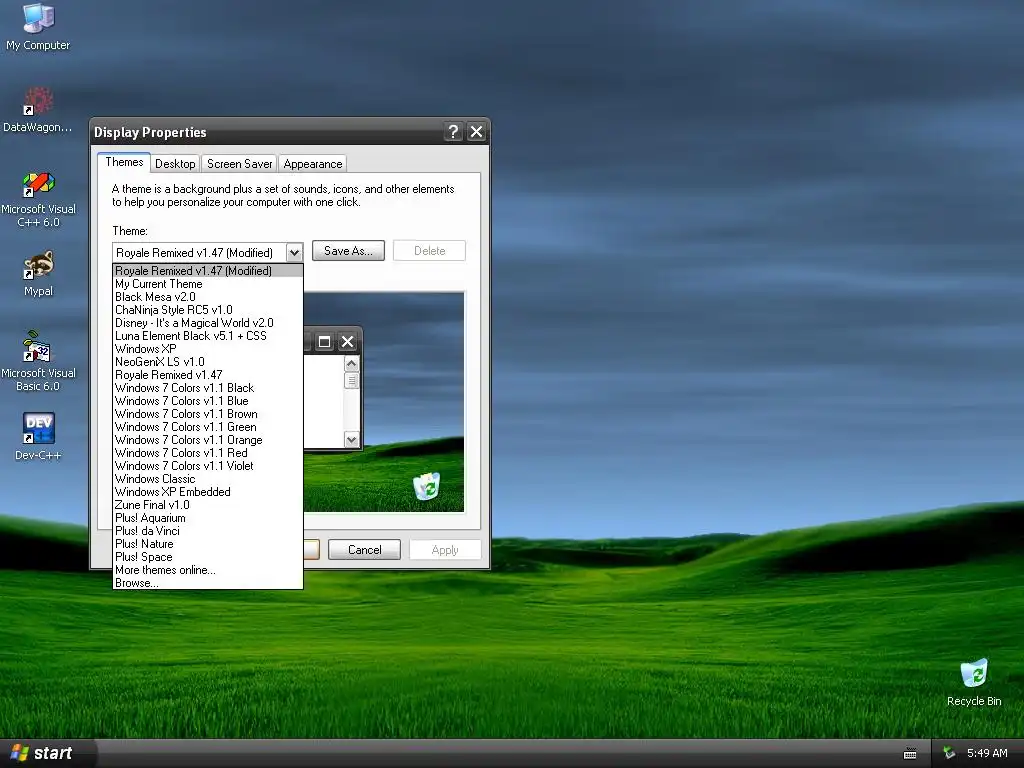Pick ChaNinja Style RC5 v1.0 theme
Viewport: 1024px width, 768px height.
pyautogui.click(x=208, y=310)
